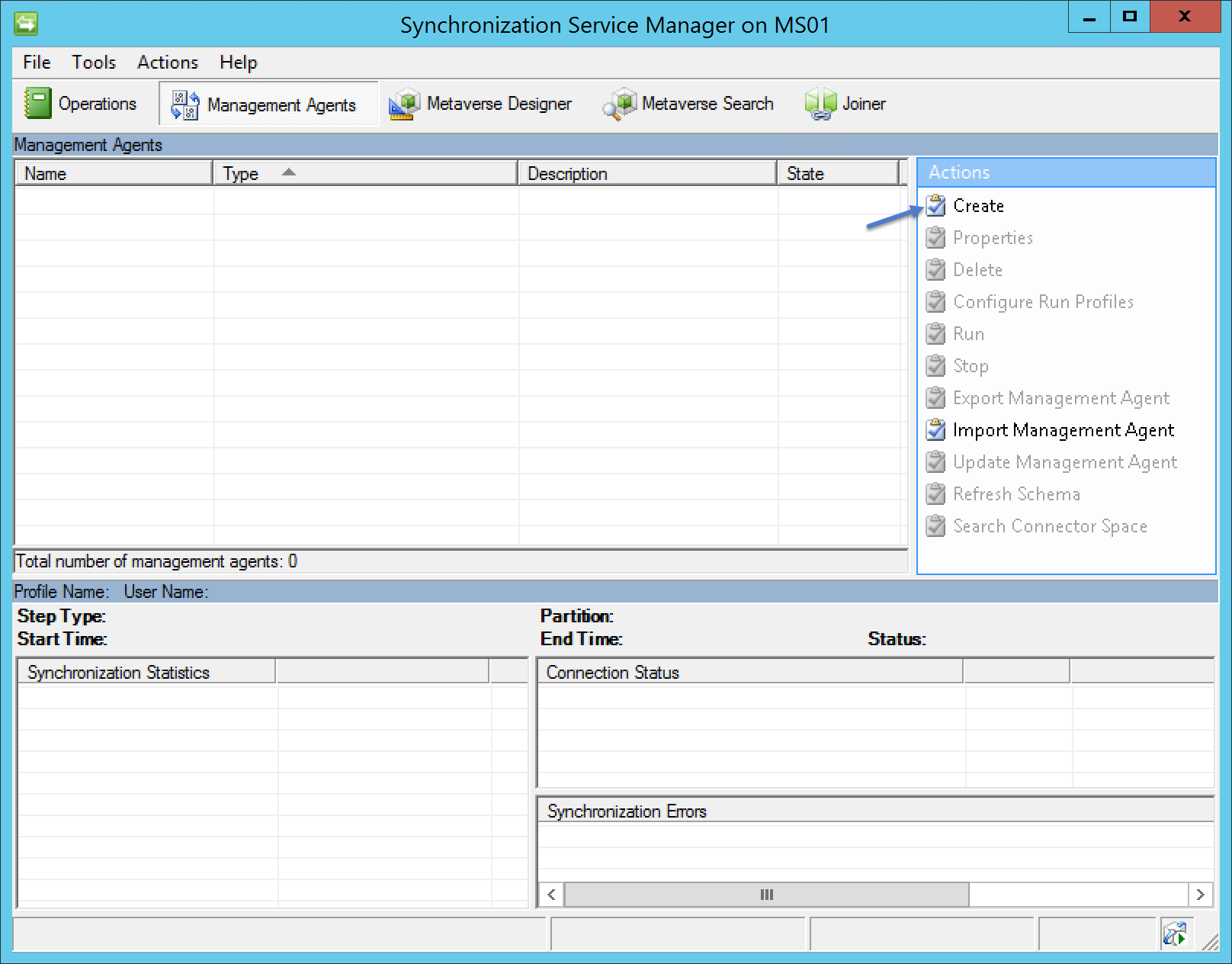Click the Metaverse Designer toolbar icon
Screen dimensions: 1232x964
tap(404, 104)
